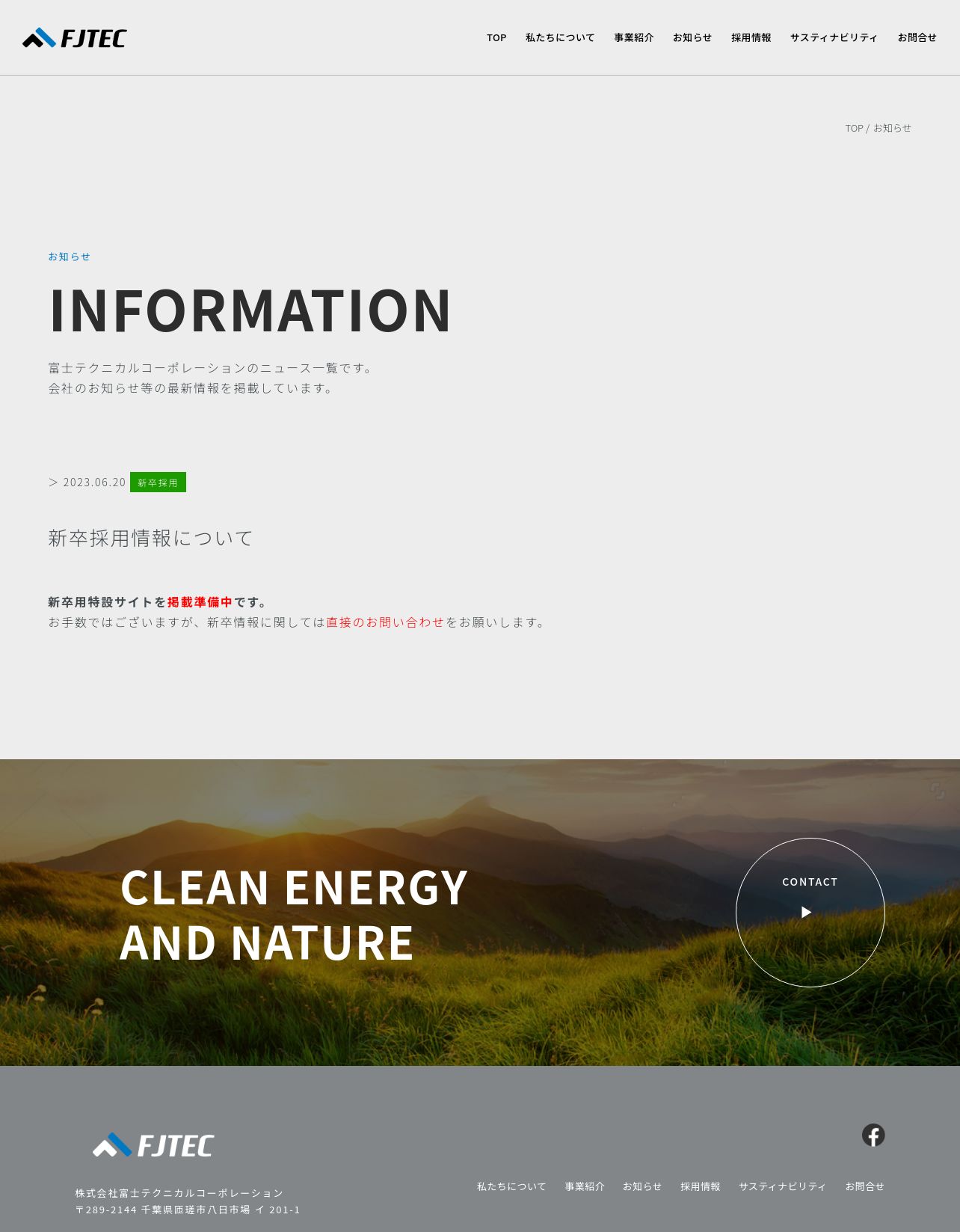
Task: Click the small blue お知らせ label
Action: pos(69,257)
